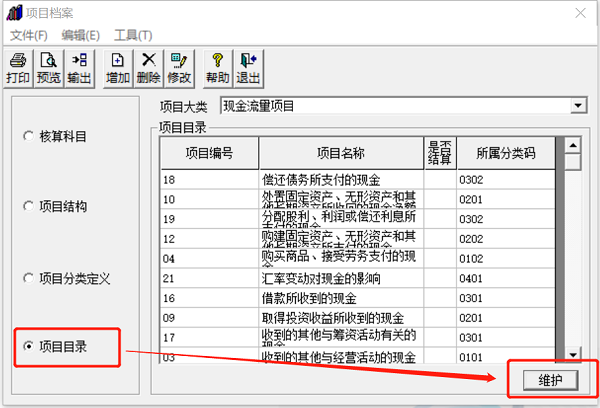Select row 汇率变动对现金的影响
Viewport: 600px width, 408px height.
click(x=358, y=278)
